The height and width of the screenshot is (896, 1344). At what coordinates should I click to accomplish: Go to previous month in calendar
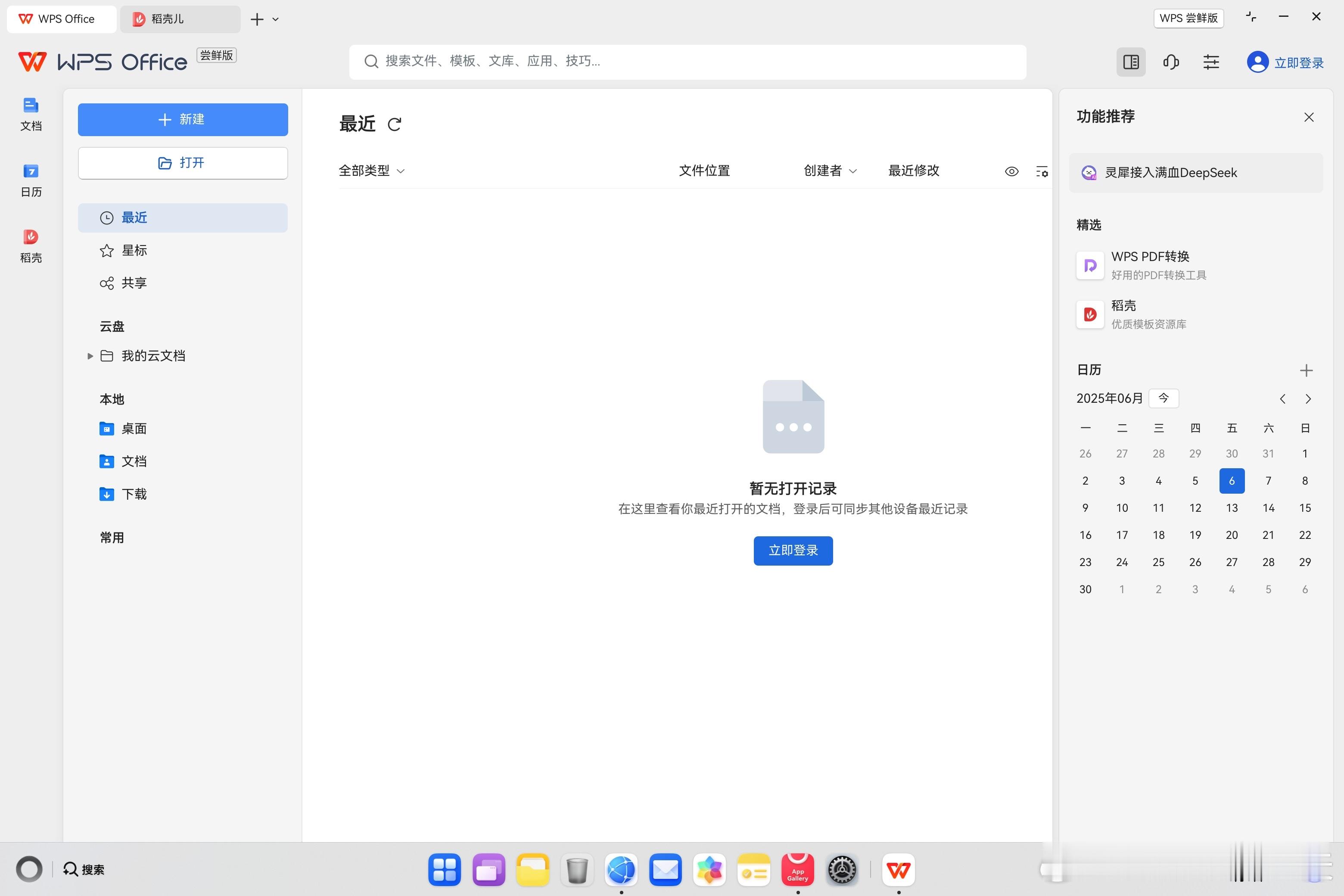point(1282,399)
